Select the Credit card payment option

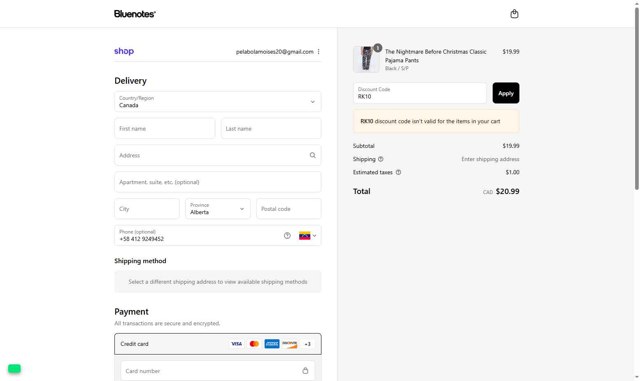218,344
